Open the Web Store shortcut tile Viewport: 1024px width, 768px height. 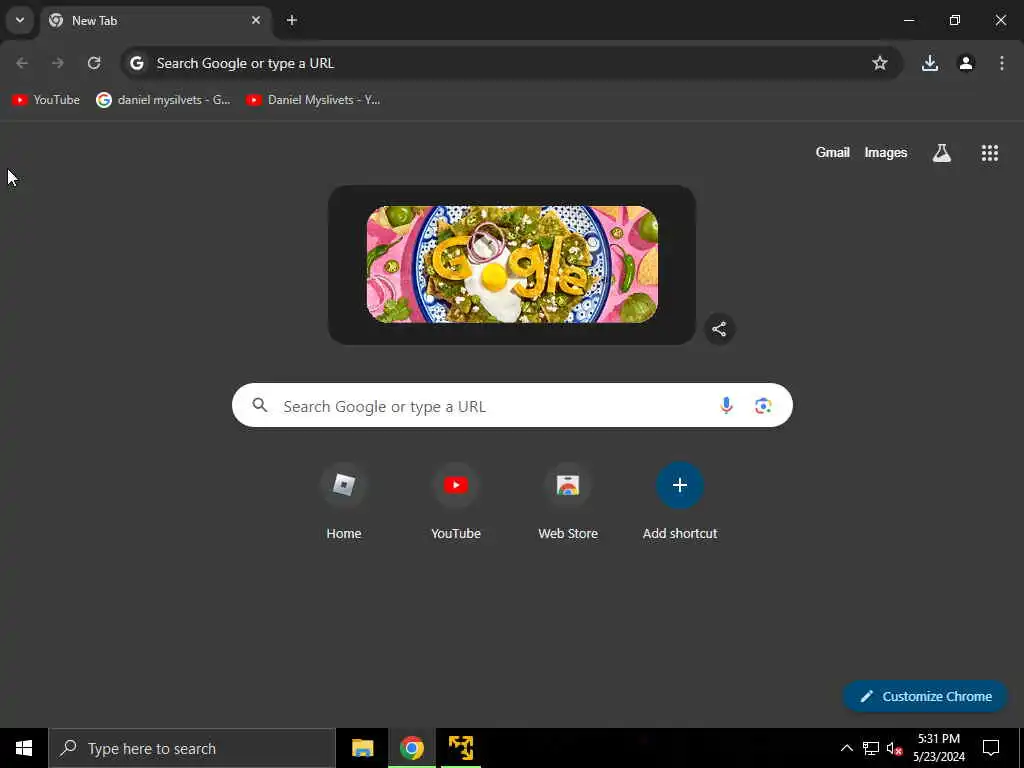coord(568,502)
